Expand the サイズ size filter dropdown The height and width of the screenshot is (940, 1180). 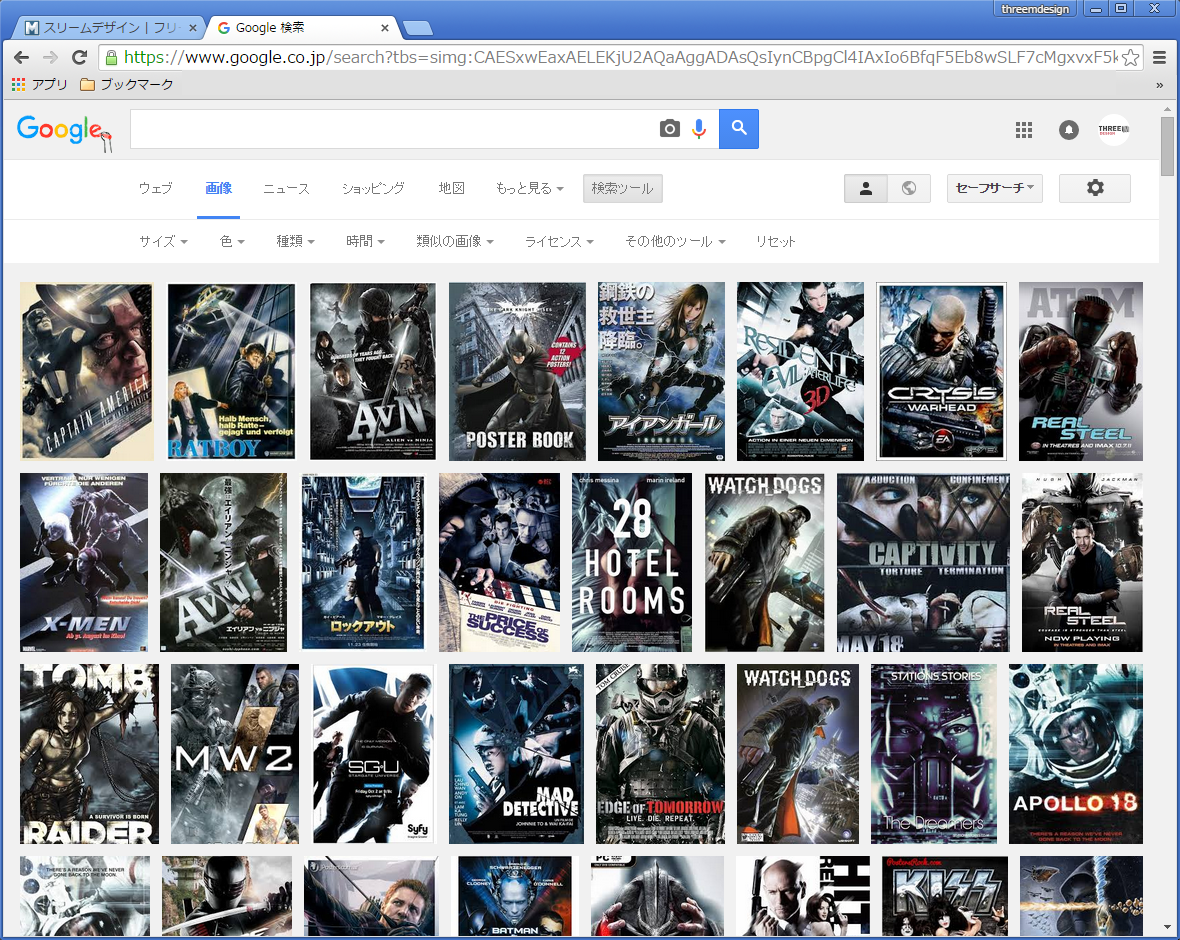point(163,242)
